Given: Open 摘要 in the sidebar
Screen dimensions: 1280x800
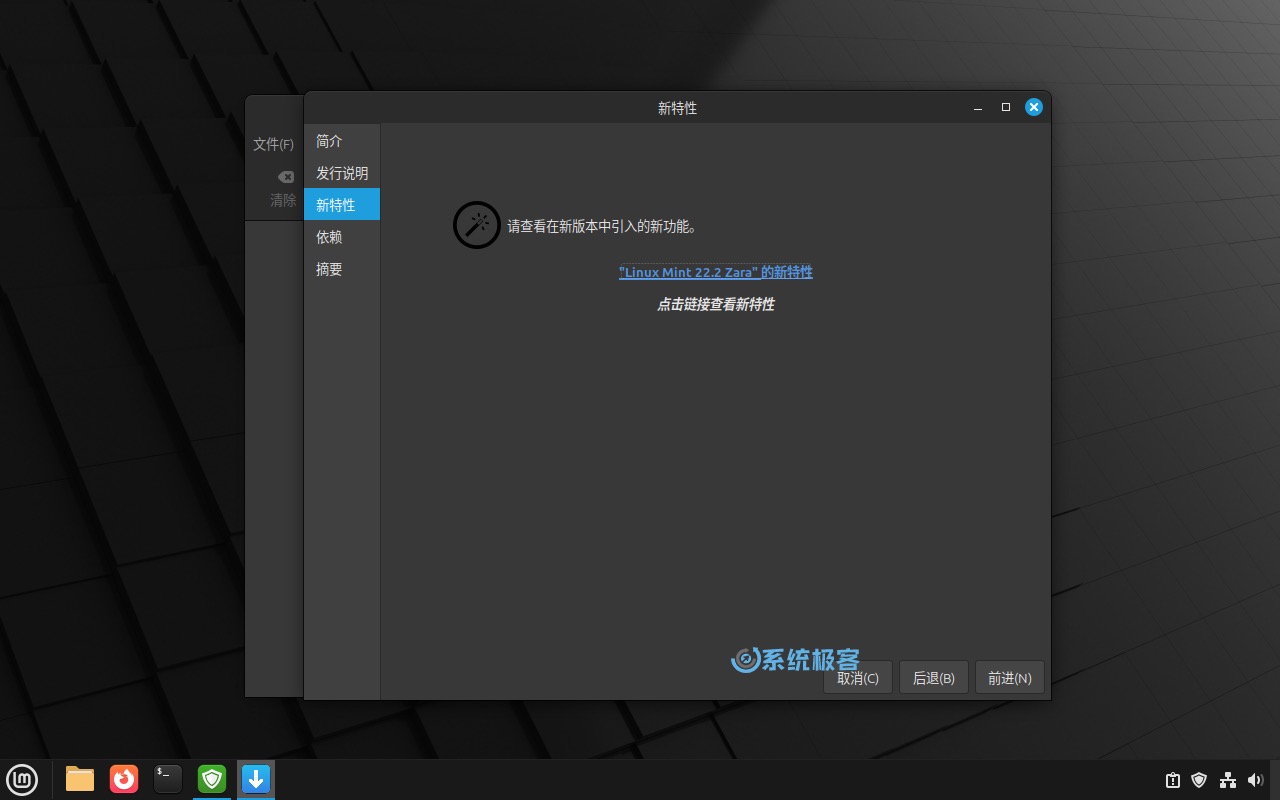Looking at the screenshot, I should (341, 269).
